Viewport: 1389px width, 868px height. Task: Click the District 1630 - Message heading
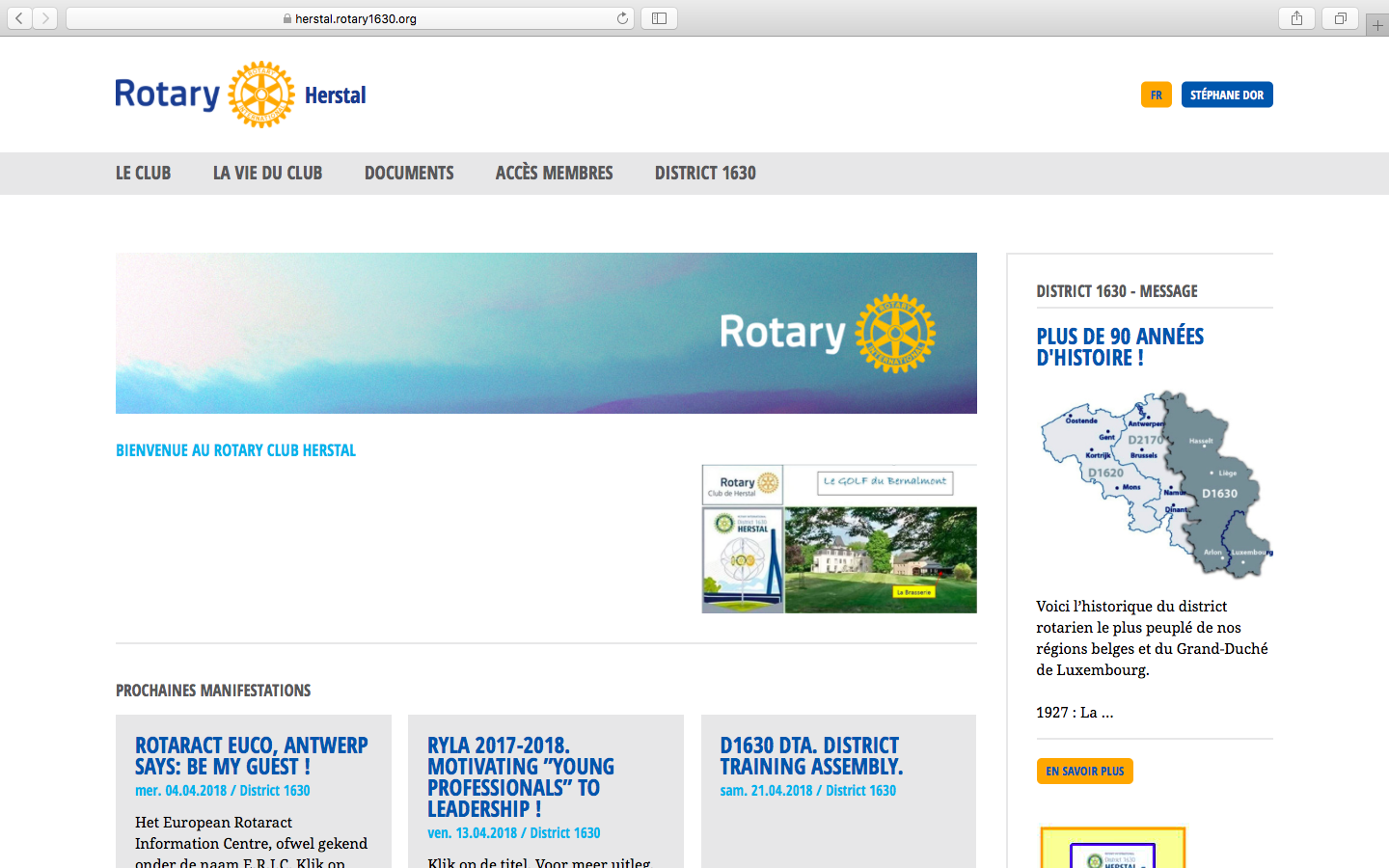pos(1117,291)
